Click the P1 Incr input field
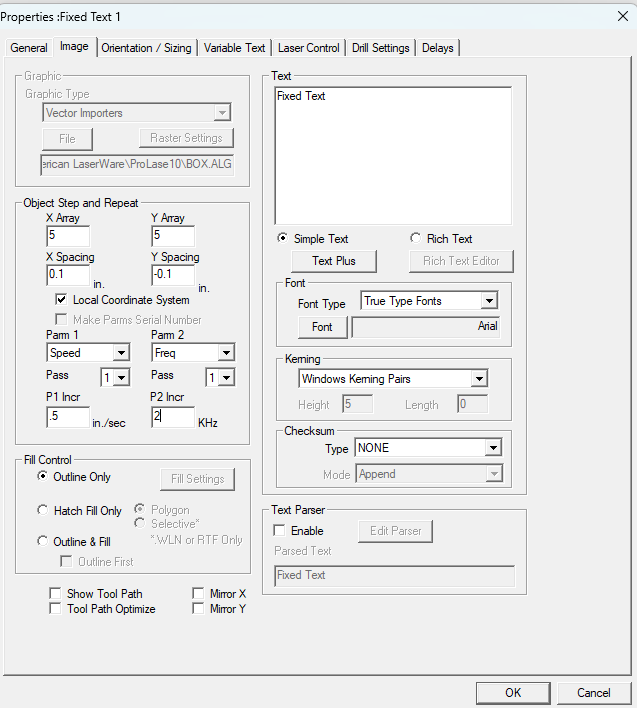The height and width of the screenshot is (708, 637). click(68, 417)
